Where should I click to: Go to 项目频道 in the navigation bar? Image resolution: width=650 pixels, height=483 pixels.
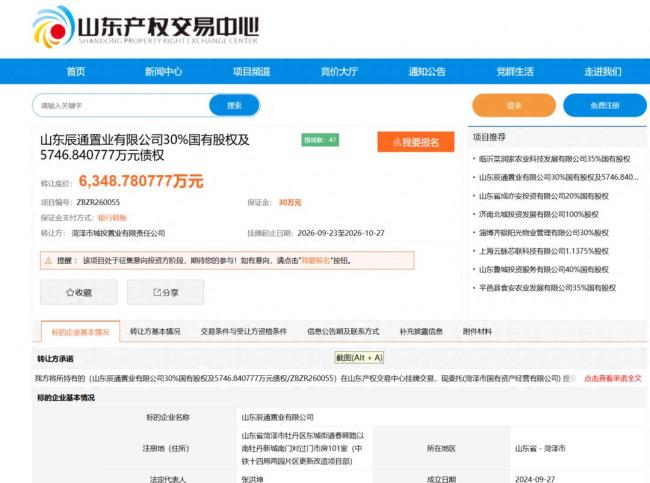252,72
